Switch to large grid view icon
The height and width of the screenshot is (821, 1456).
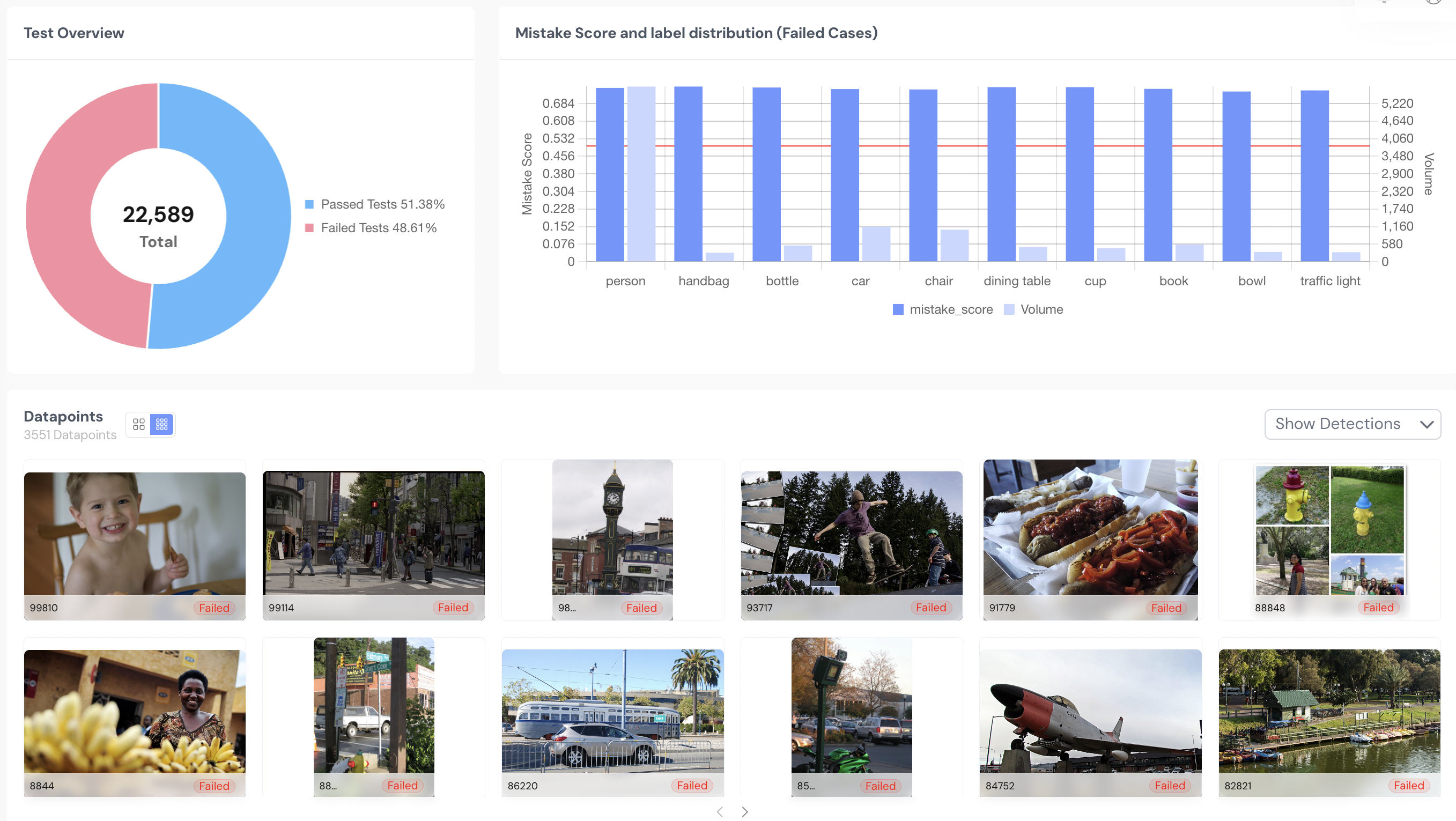[138, 424]
